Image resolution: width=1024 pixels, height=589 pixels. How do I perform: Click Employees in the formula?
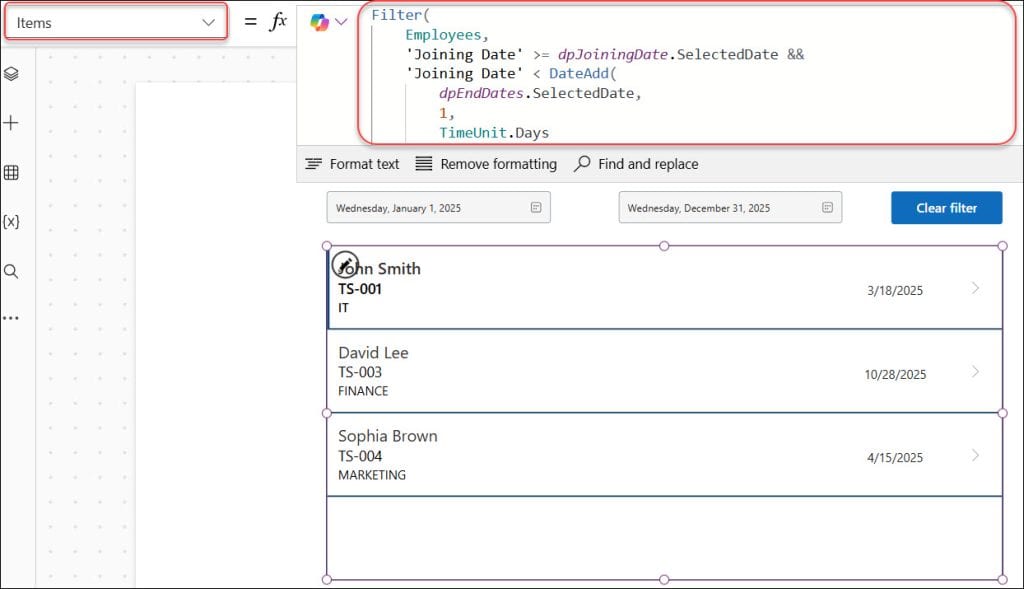[443, 35]
